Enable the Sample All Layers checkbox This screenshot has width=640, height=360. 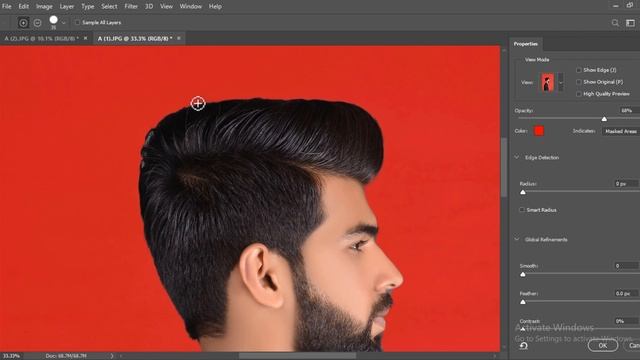pyautogui.click(x=77, y=22)
